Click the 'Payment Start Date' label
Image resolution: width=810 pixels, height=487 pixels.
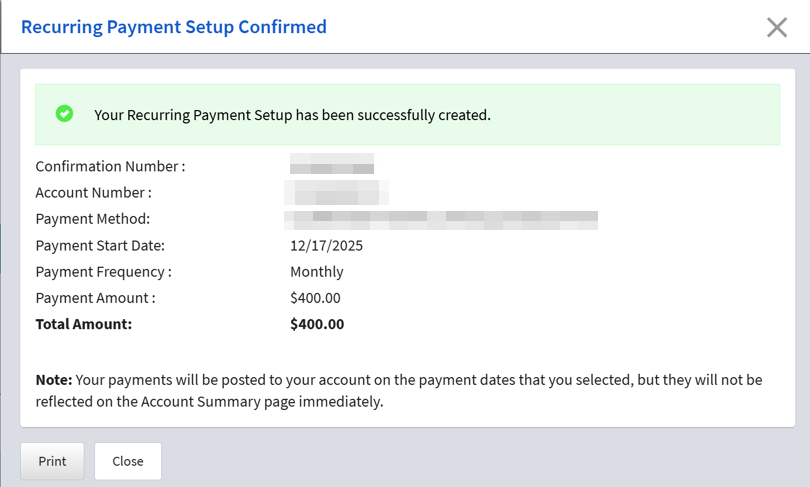coord(100,245)
